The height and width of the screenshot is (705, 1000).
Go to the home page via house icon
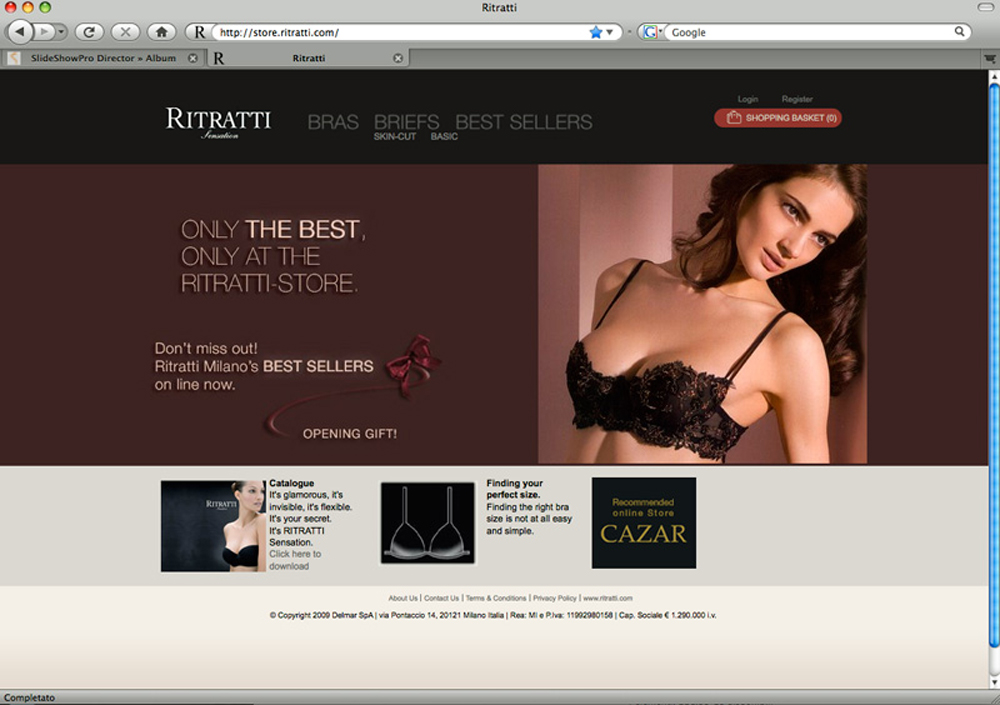pos(161,31)
